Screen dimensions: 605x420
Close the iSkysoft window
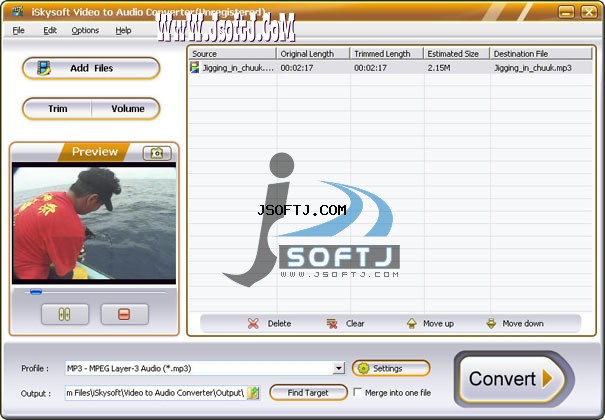[589, 12]
